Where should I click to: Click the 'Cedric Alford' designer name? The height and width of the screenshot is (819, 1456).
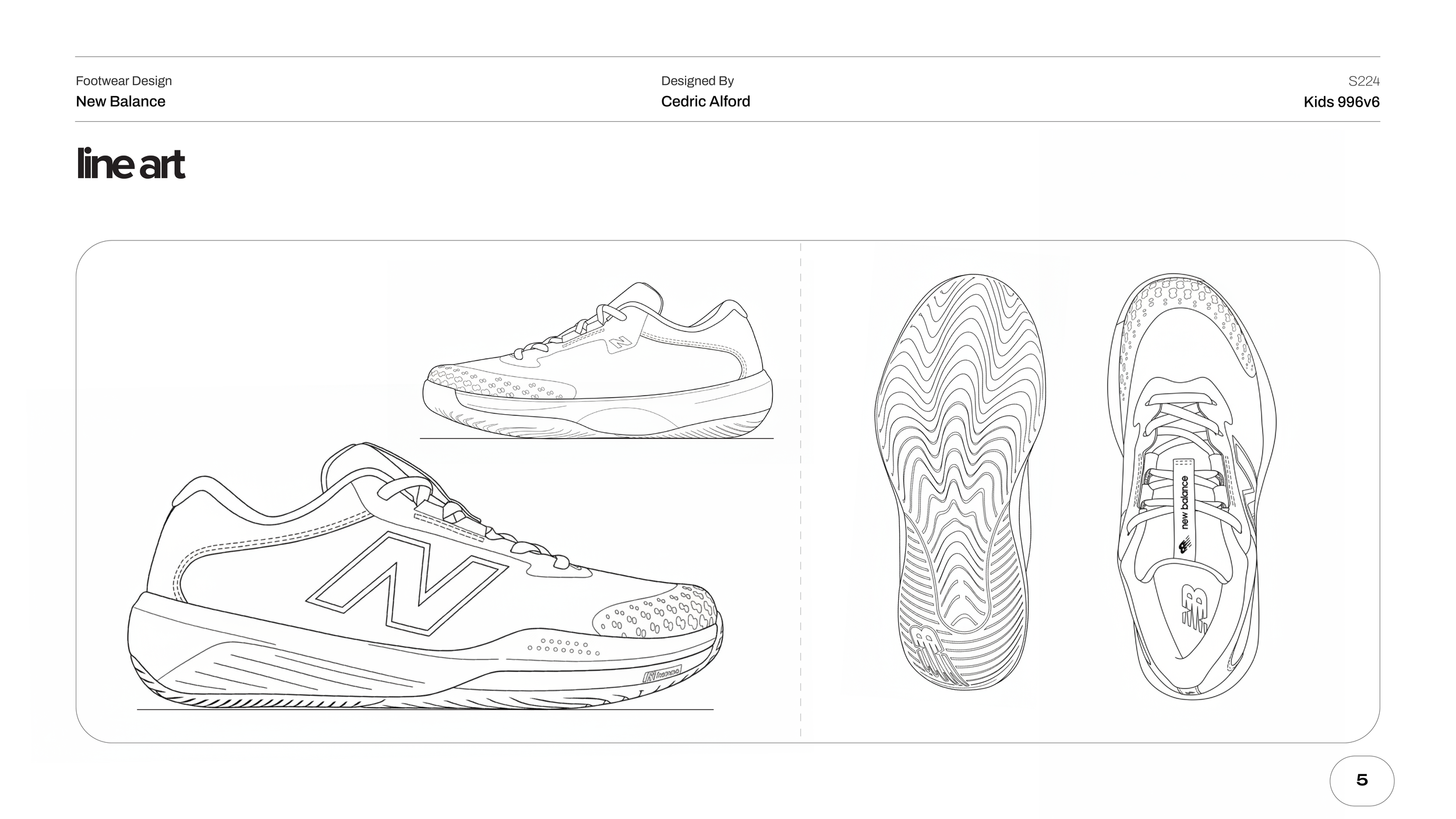705,101
